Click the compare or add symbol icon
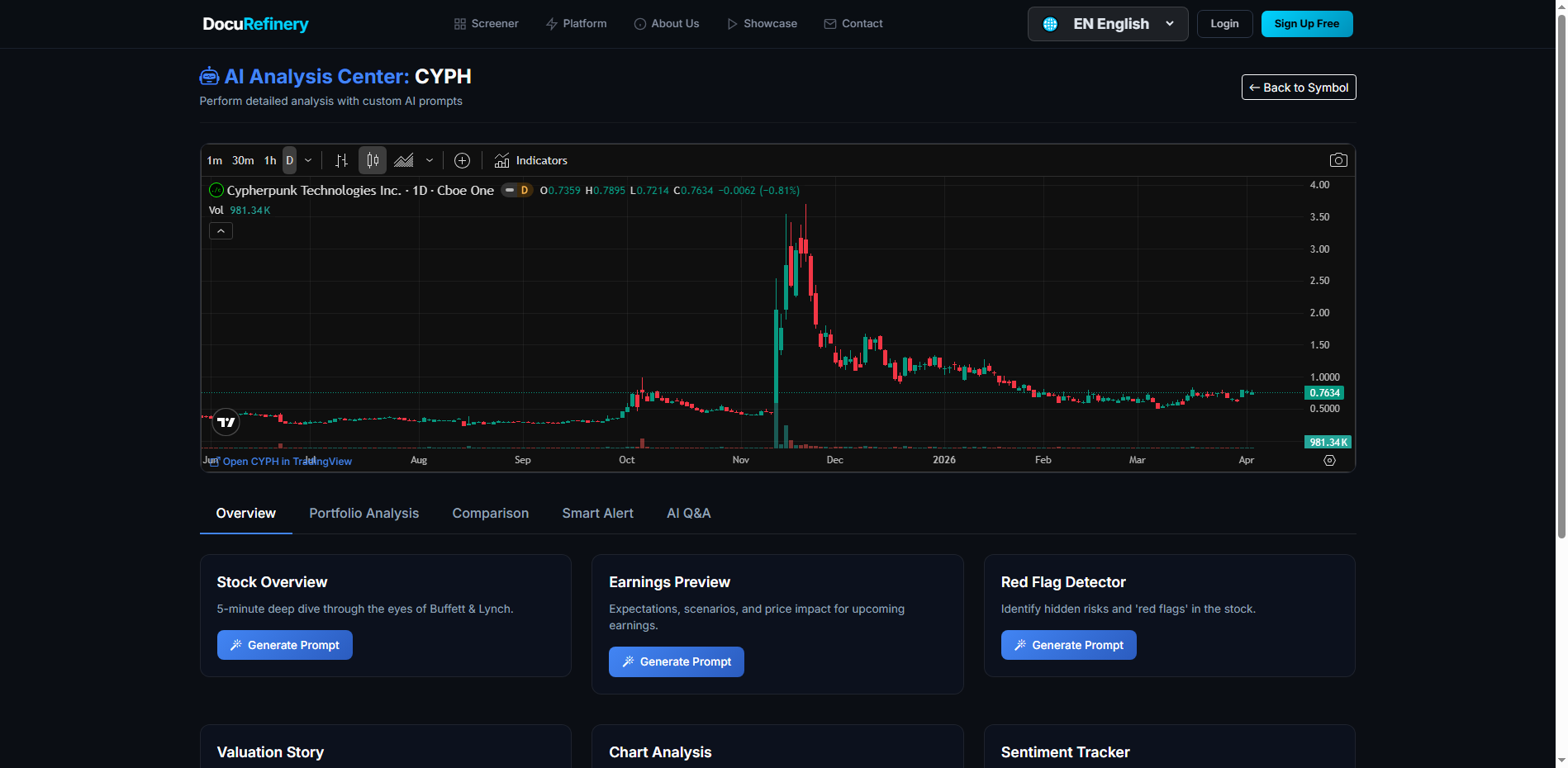This screenshot has width=1568, height=768. (463, 160)
